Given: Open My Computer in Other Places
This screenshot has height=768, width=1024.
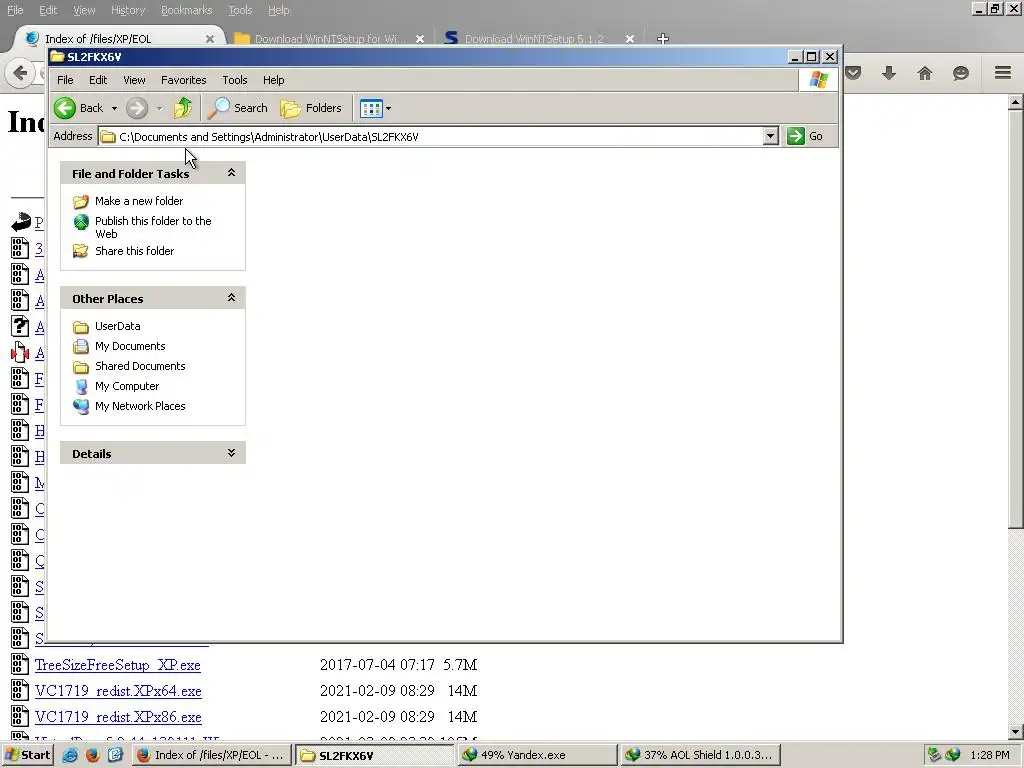Looking at the screenshot, I should 127,386.
